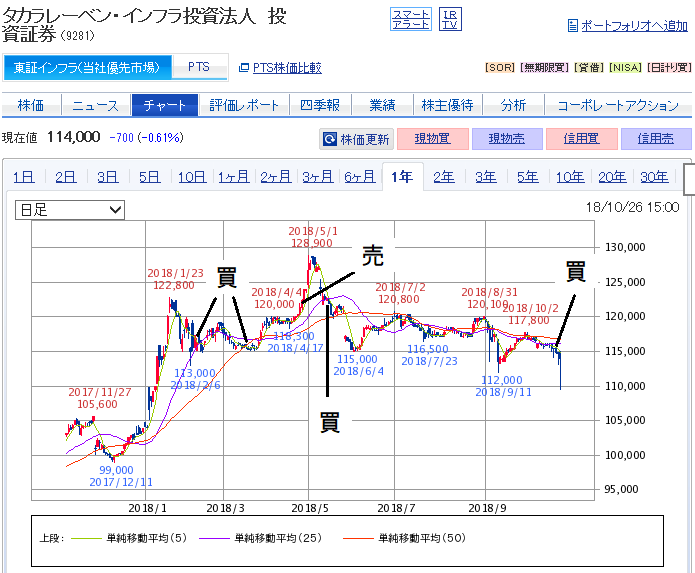695x573 pixels.
Task: Select the 6ヶ月 chart period
Action: pos(360,177)
